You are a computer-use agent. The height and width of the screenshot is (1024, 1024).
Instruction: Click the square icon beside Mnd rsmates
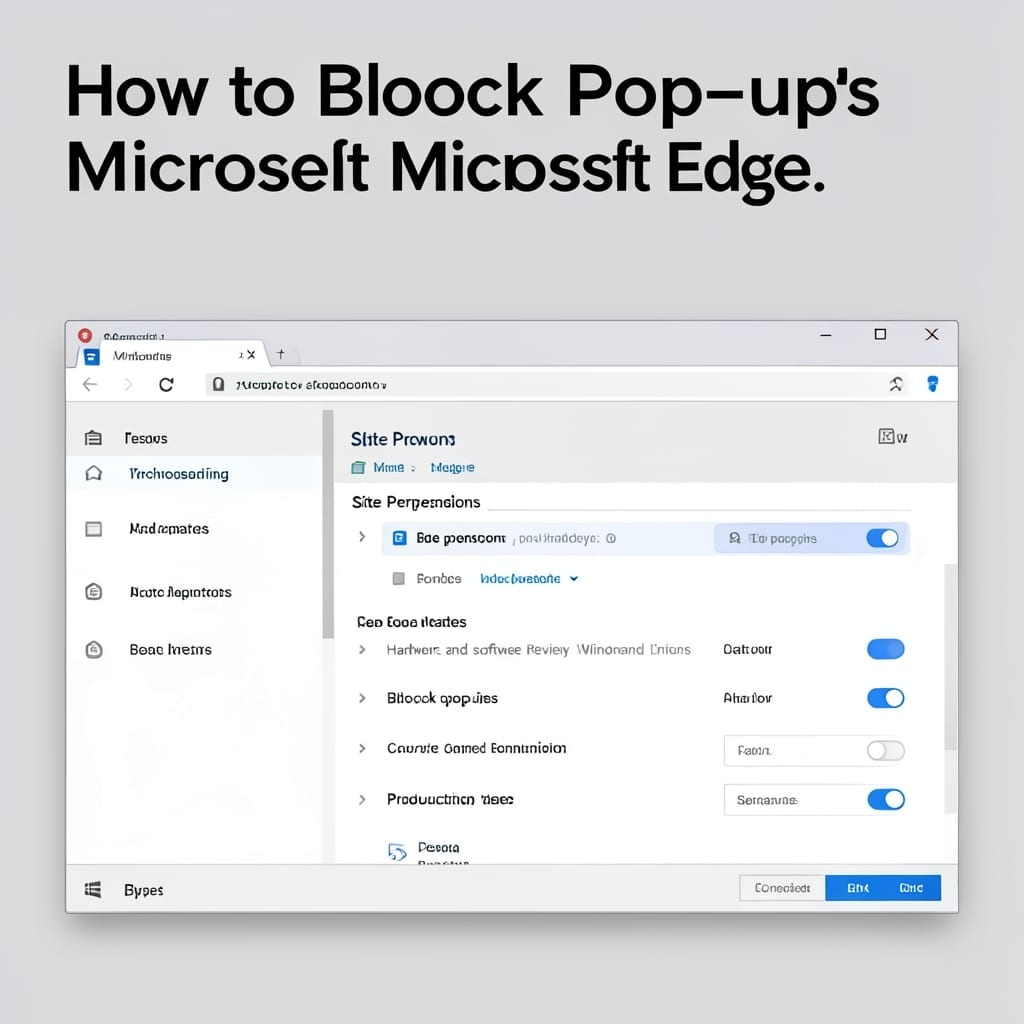click(94, 528)
